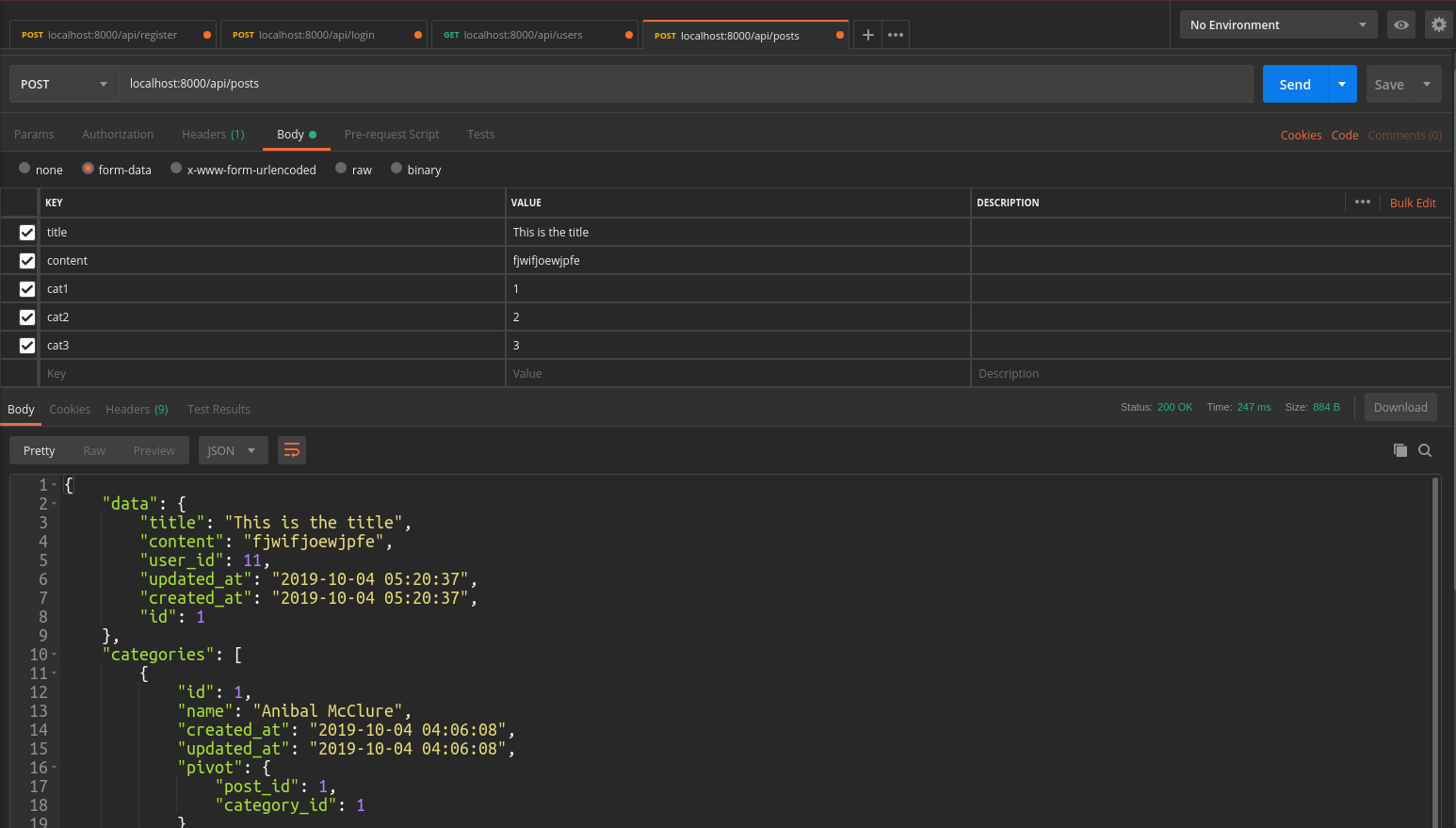The height and width of the screenshot is (828, 1456).
Task: Select the form-data body type
Action: click(88, 169)
